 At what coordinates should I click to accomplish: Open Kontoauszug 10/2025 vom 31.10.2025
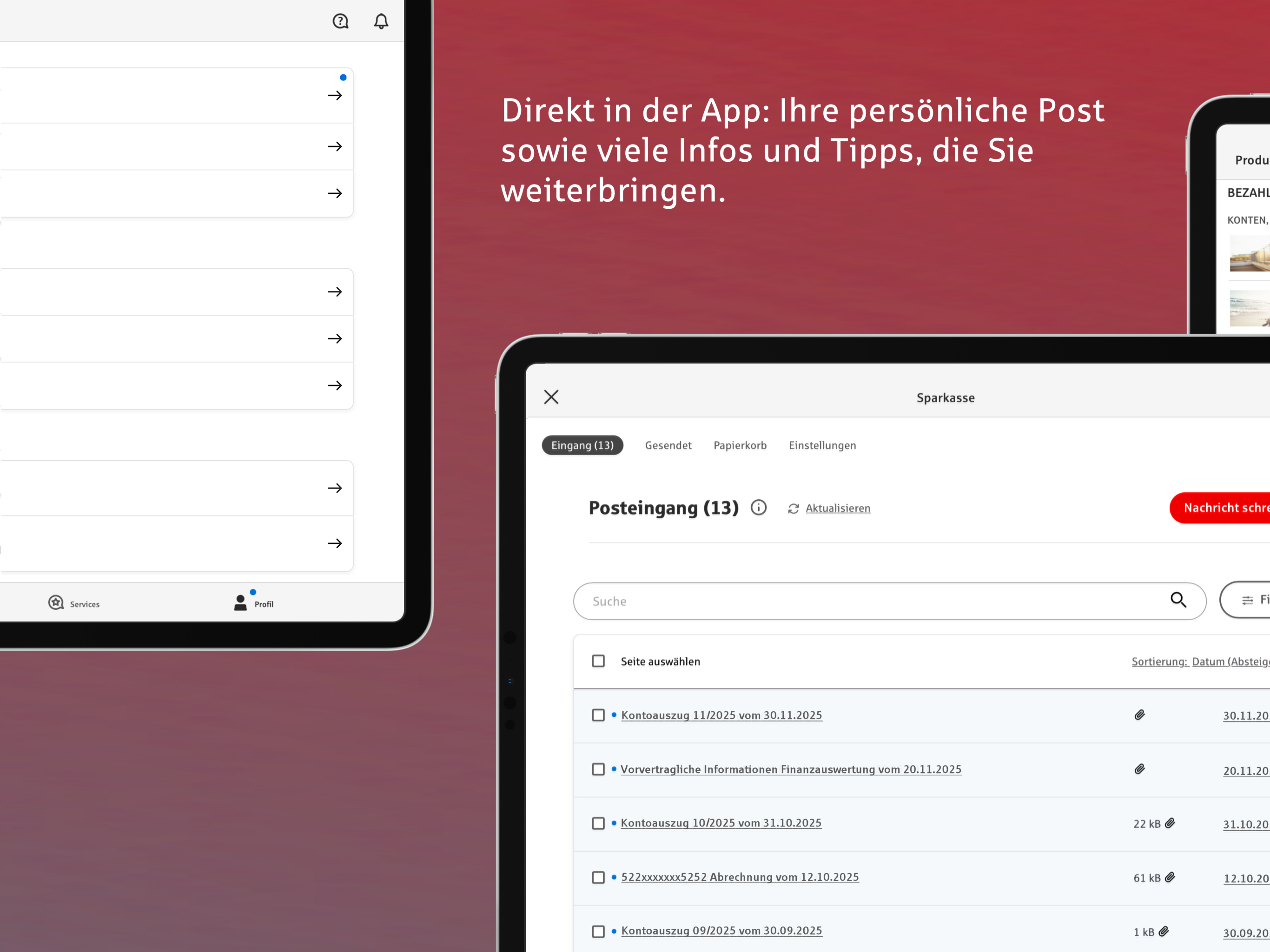coord(721,823)
